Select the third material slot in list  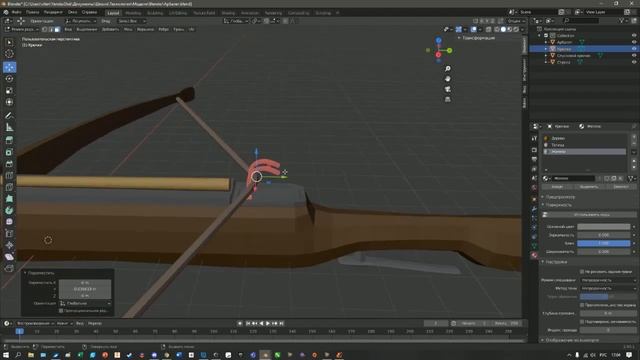[585, 151]
